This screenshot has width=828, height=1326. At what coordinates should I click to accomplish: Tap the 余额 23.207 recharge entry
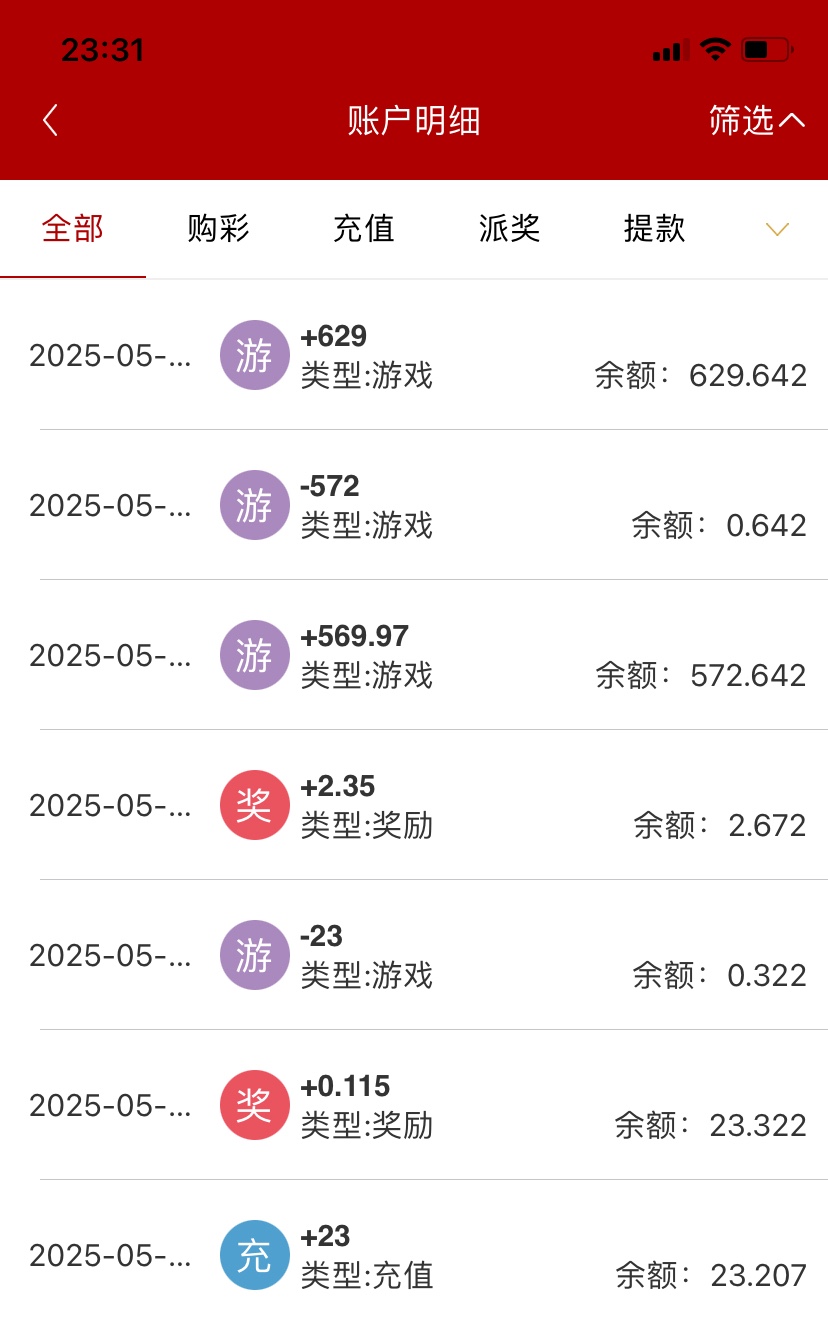click(x=710, y=1275)
